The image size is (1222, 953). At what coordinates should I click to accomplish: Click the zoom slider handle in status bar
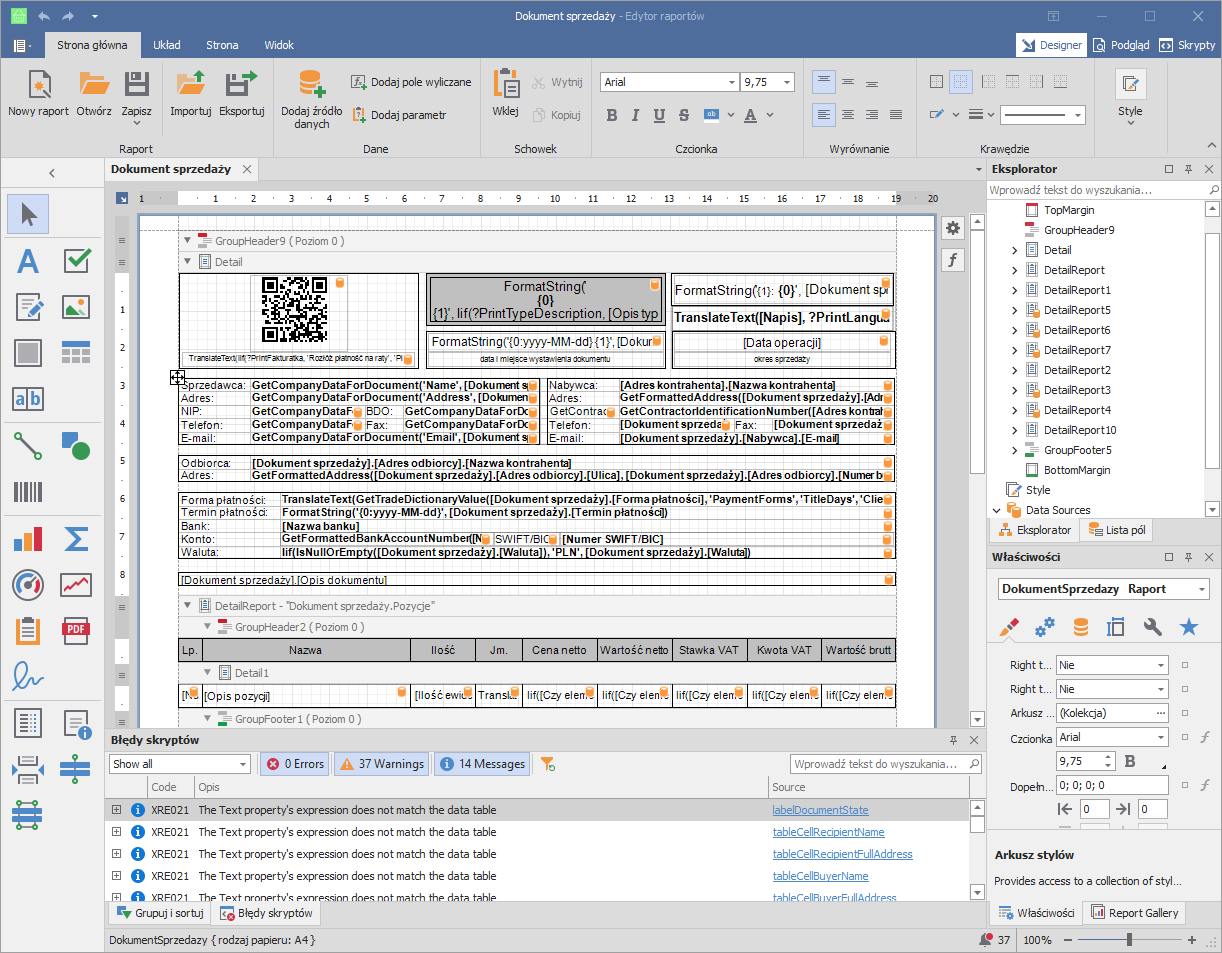click(x=1129, y=940)
